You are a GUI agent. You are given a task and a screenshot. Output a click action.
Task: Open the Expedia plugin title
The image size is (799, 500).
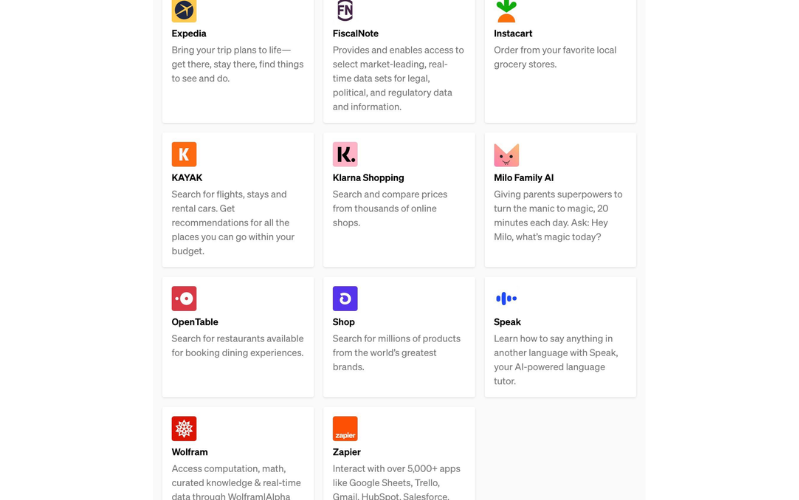pos(189,34)
